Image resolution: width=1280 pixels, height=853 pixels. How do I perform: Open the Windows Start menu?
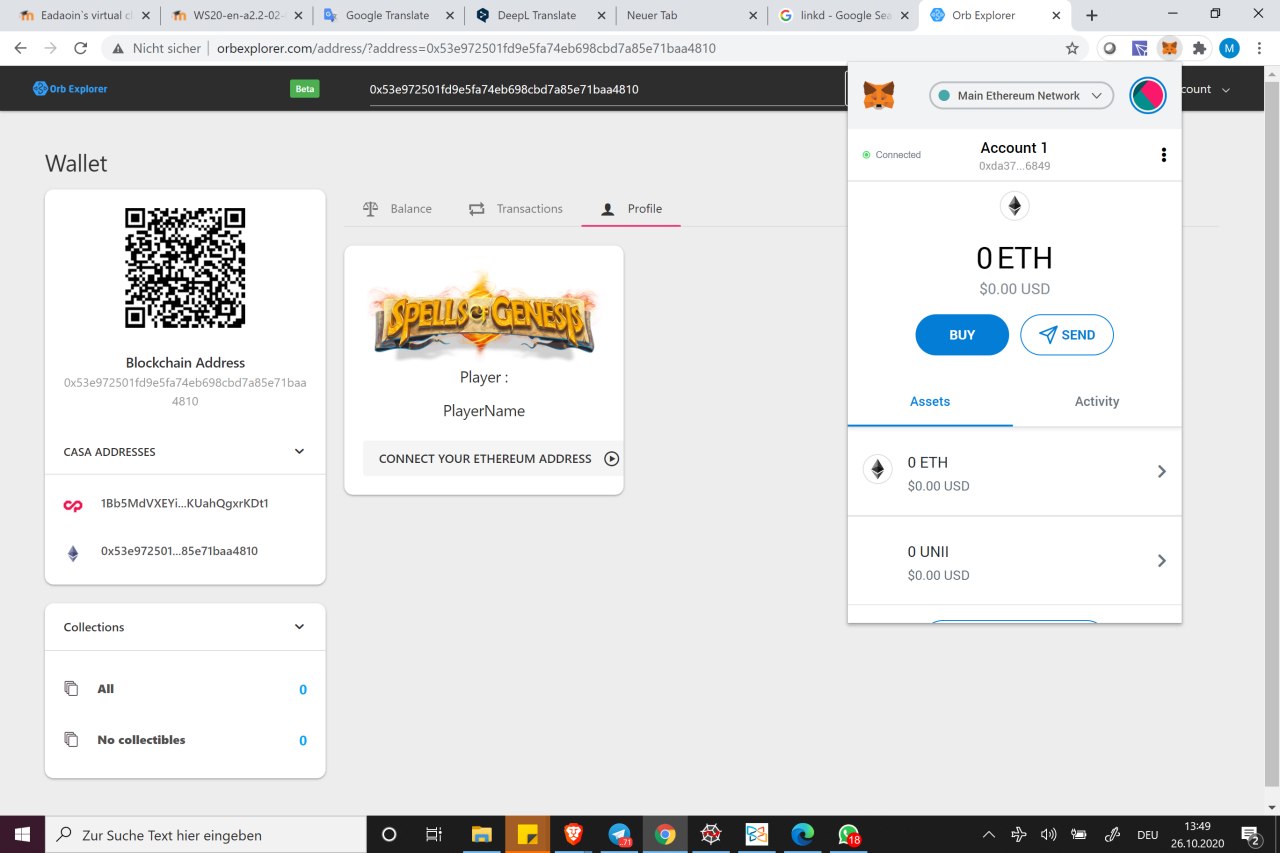pyautogui.click(x=22, y=834)
